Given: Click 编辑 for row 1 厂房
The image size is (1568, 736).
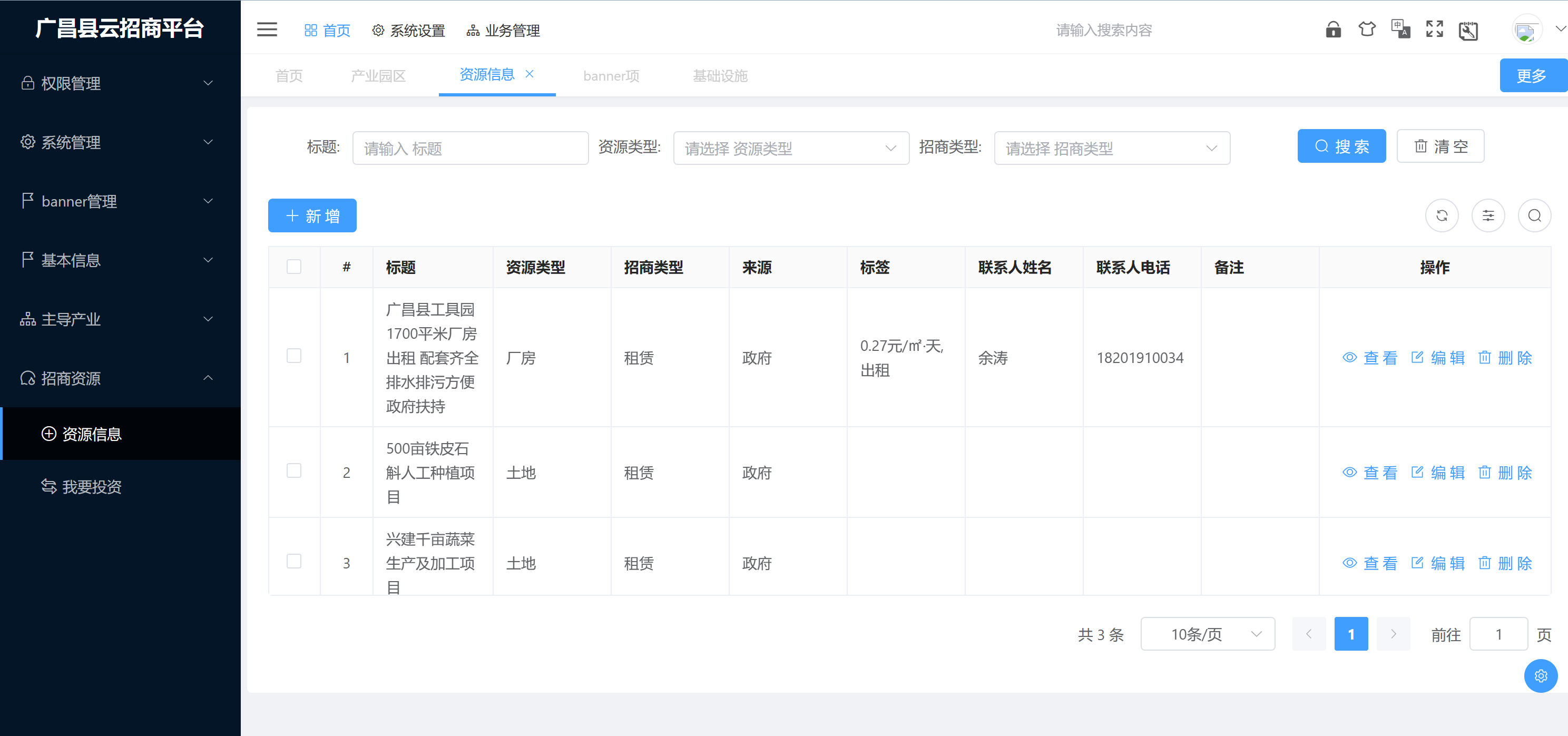Looking at the screenshot, I should (1438, 358).
